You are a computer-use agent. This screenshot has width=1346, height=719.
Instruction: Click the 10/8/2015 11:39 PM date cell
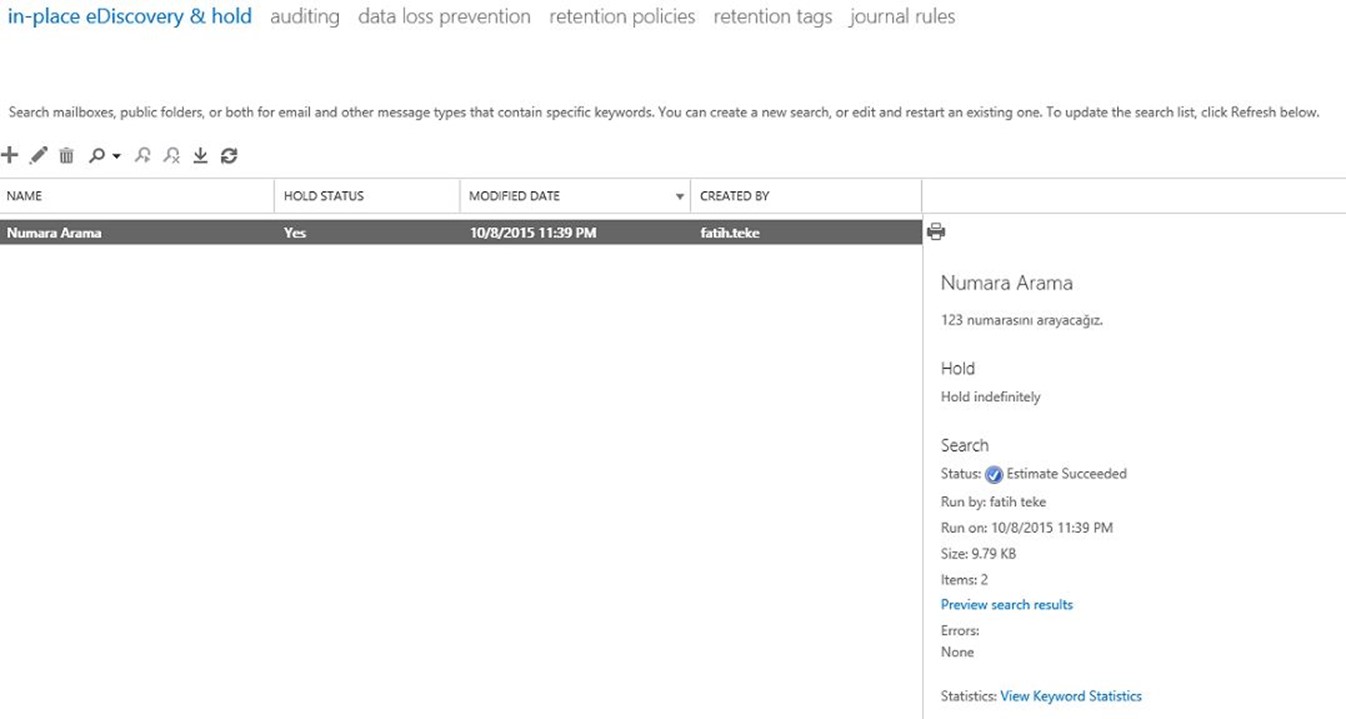pos(533,233)
